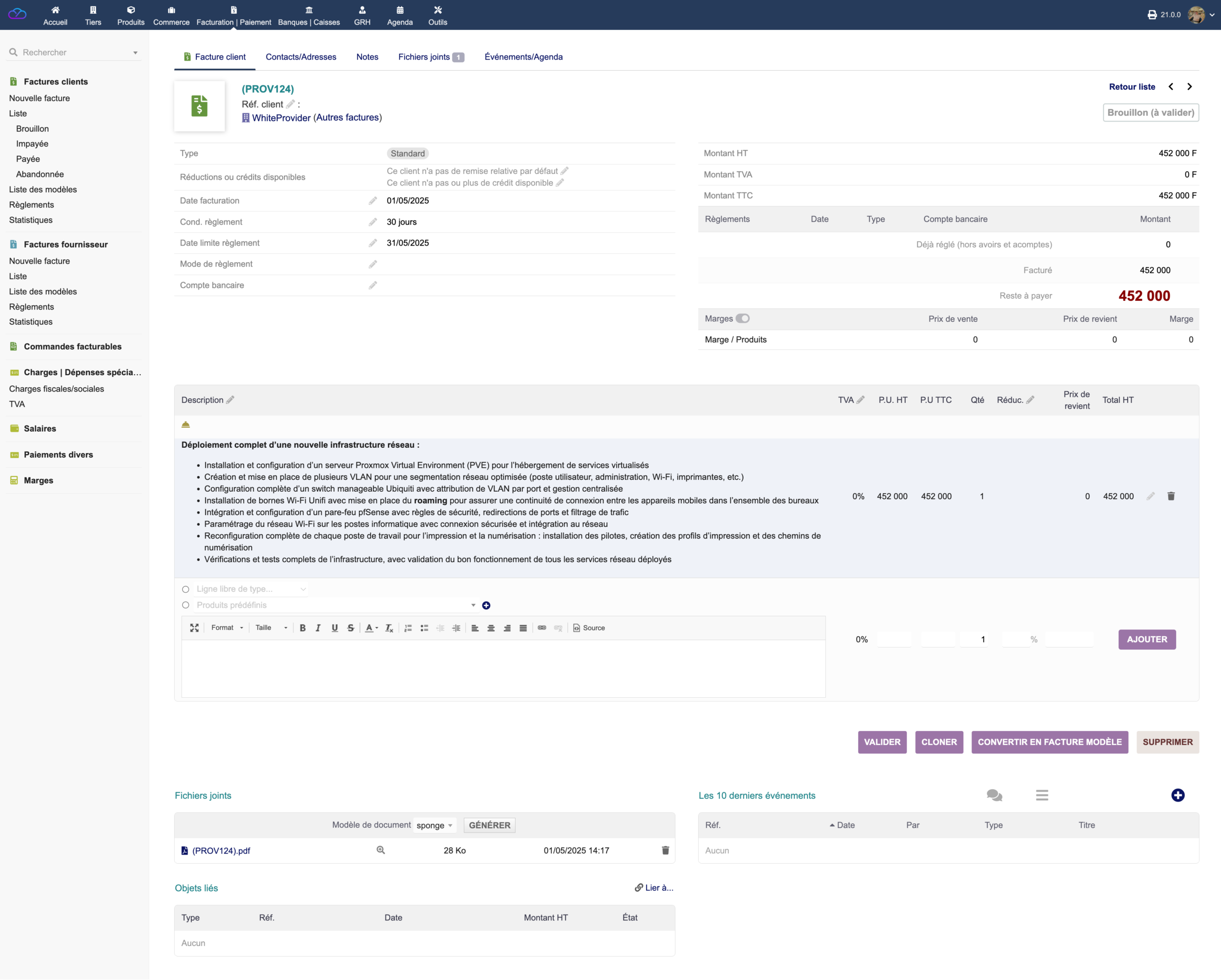Open the WhiteProvider third-party link
The height and width of the screenshot is (980, 1221).
[281, 118]
